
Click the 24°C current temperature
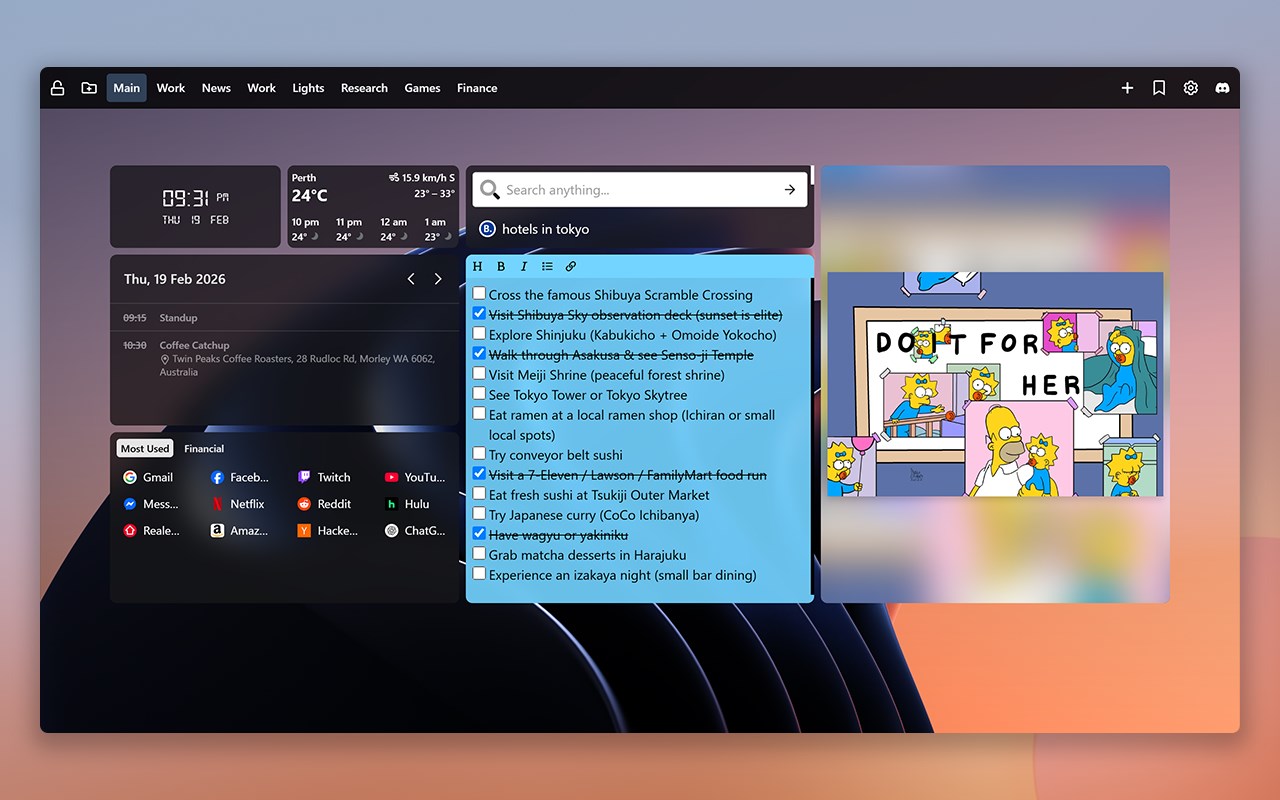point(309,196)
